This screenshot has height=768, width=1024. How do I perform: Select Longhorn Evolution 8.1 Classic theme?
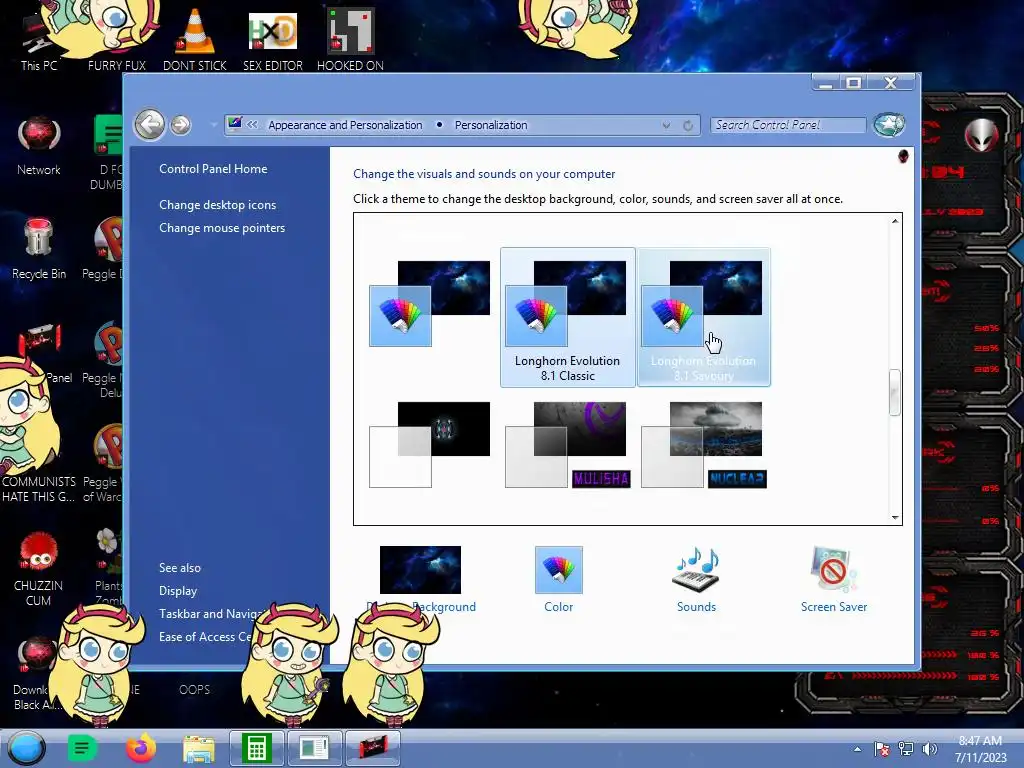point(568,317)
